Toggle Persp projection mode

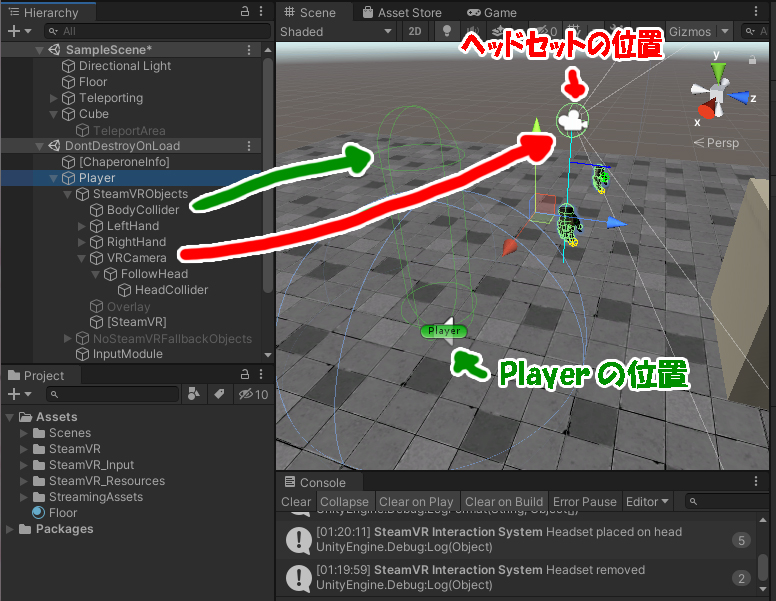pos(717,143)
